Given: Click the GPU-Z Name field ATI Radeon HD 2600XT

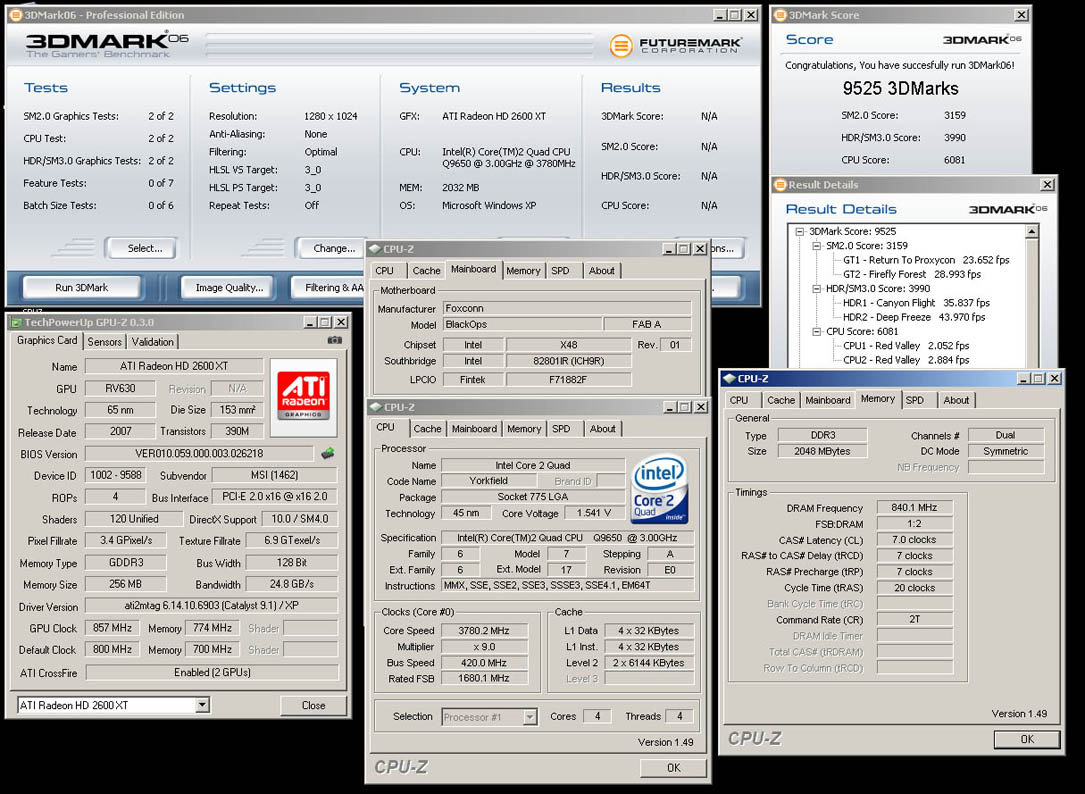Looking at the screenshot, I should (174, 366).
